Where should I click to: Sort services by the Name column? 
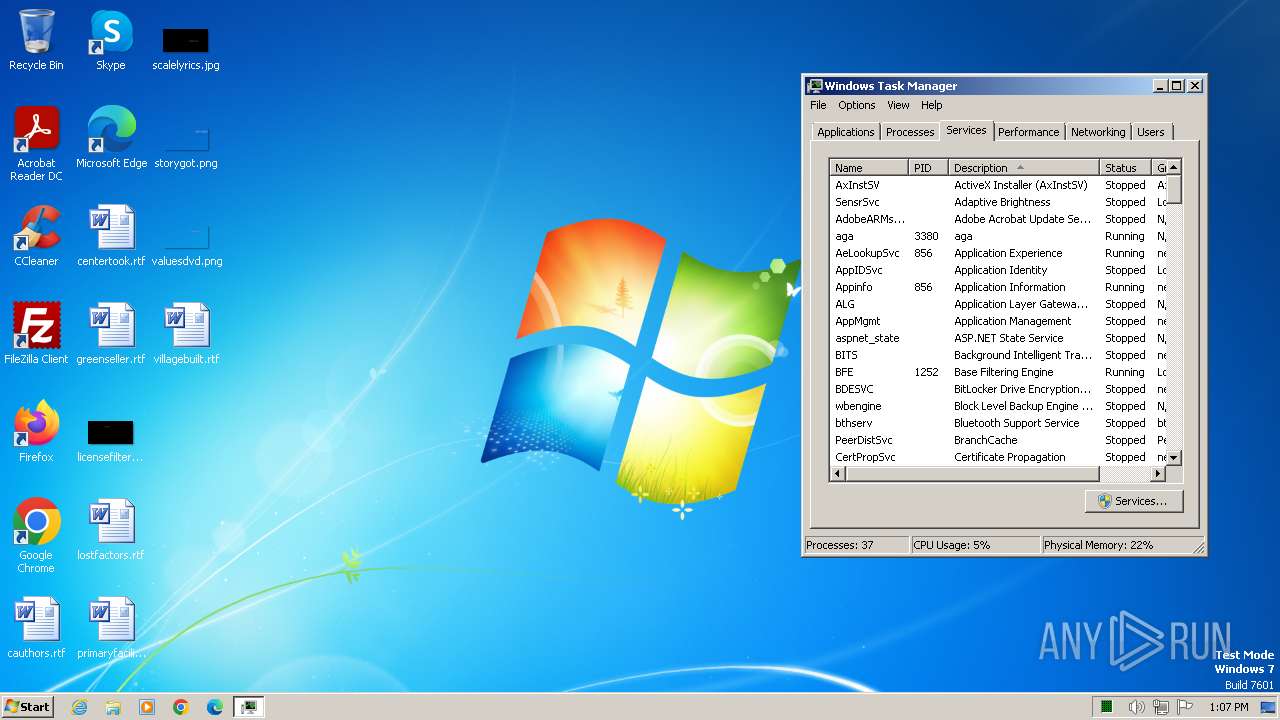[x=869, y=168]
